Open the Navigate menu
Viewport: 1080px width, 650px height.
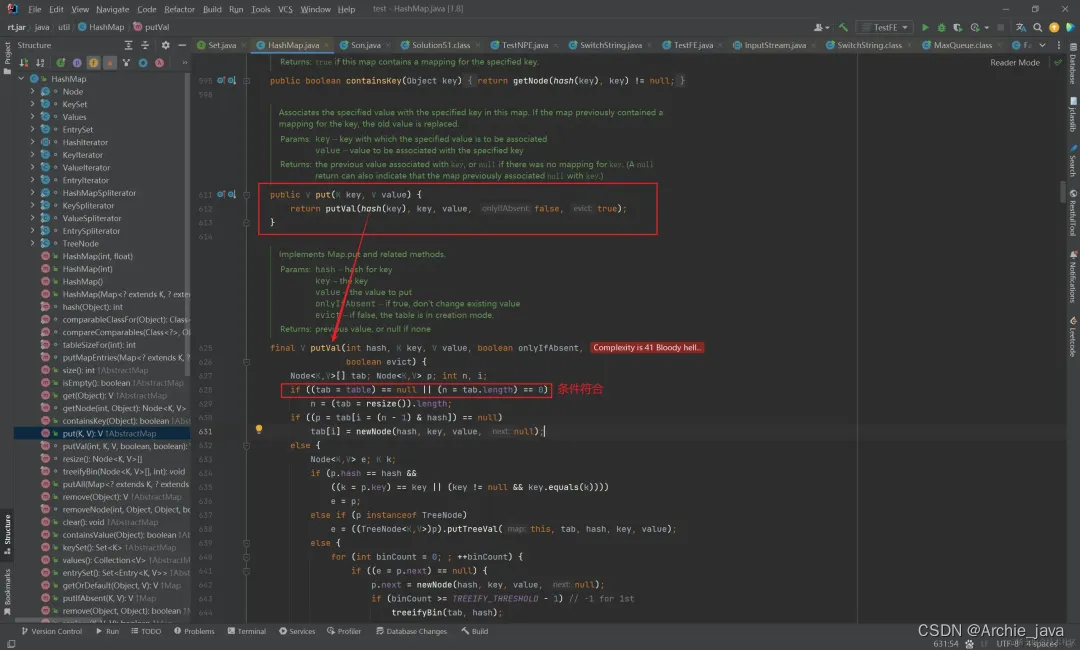(x=112, y=9)
